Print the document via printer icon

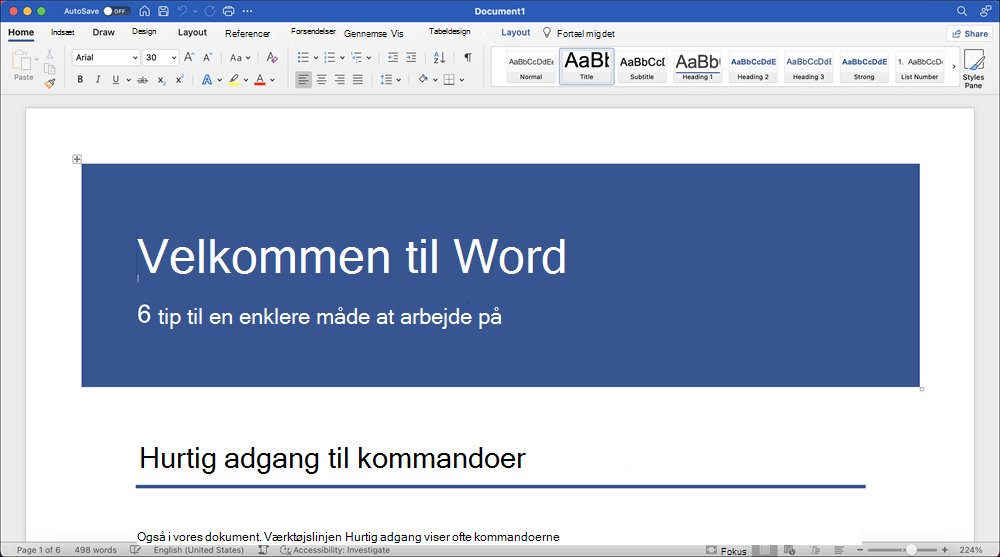click(228, 11)
